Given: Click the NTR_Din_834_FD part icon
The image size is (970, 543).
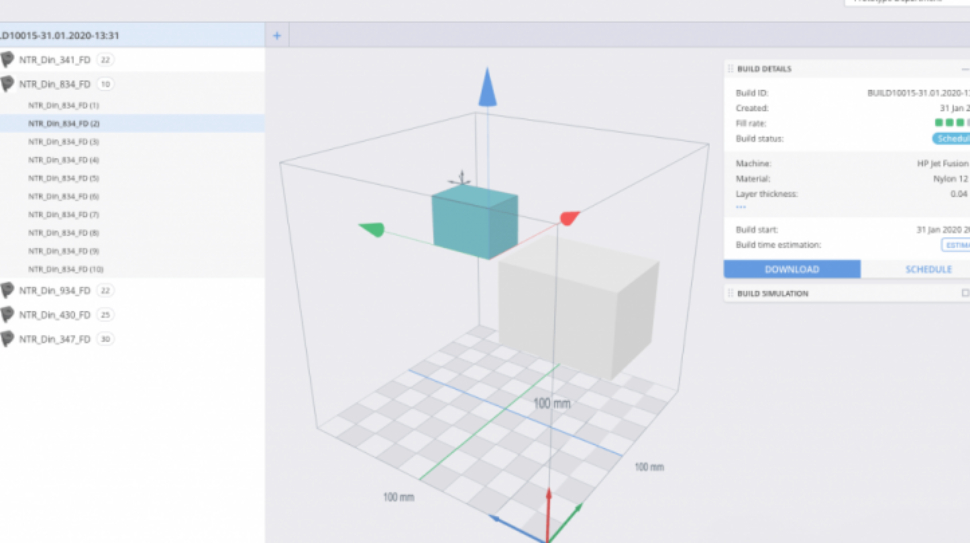Looking at the screenshot, I should pyautogui.click(x=8, y=84).
